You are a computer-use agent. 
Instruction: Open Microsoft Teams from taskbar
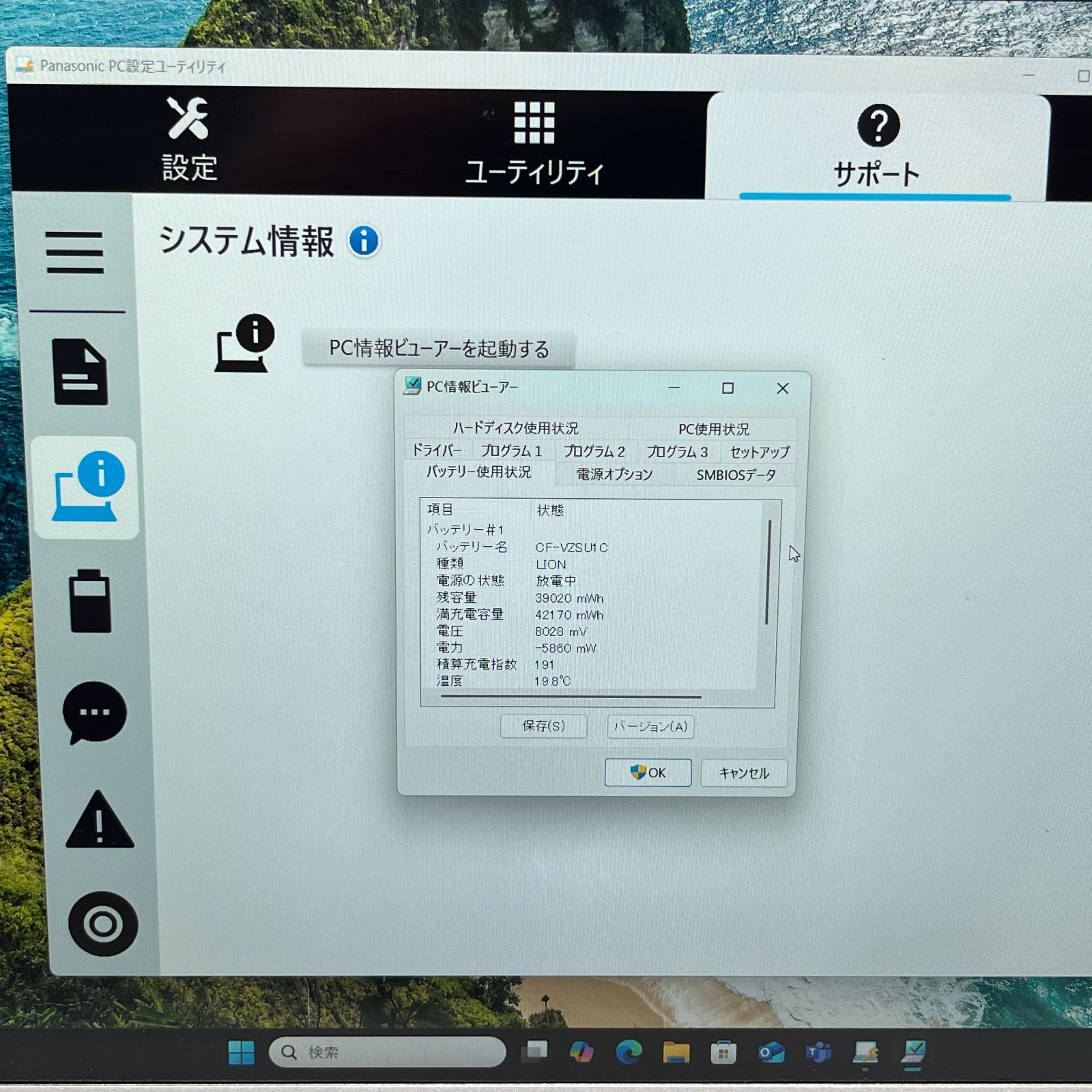pyautogui.click(x=818, y=1053)
